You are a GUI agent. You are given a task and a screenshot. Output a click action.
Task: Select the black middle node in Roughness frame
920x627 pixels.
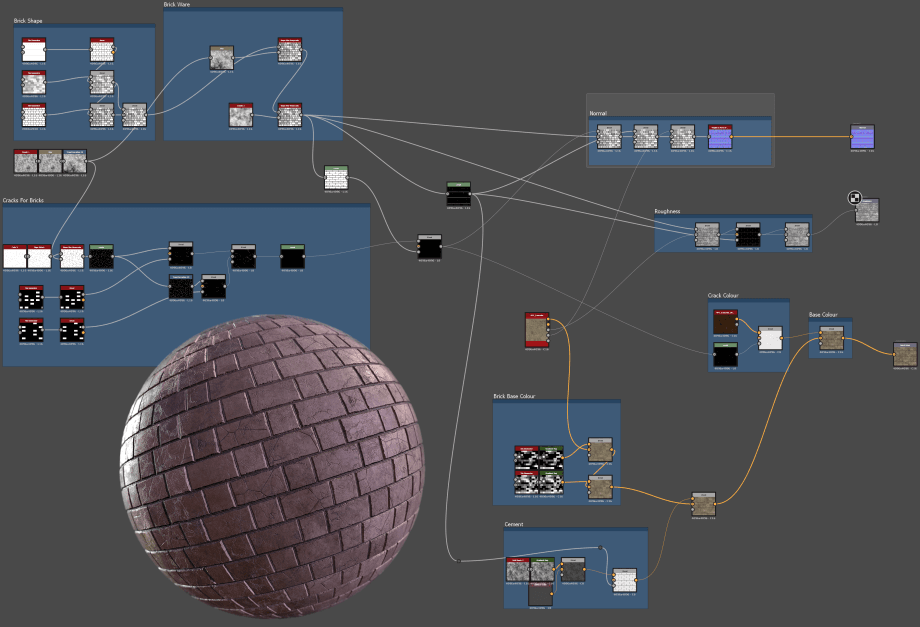748,235
